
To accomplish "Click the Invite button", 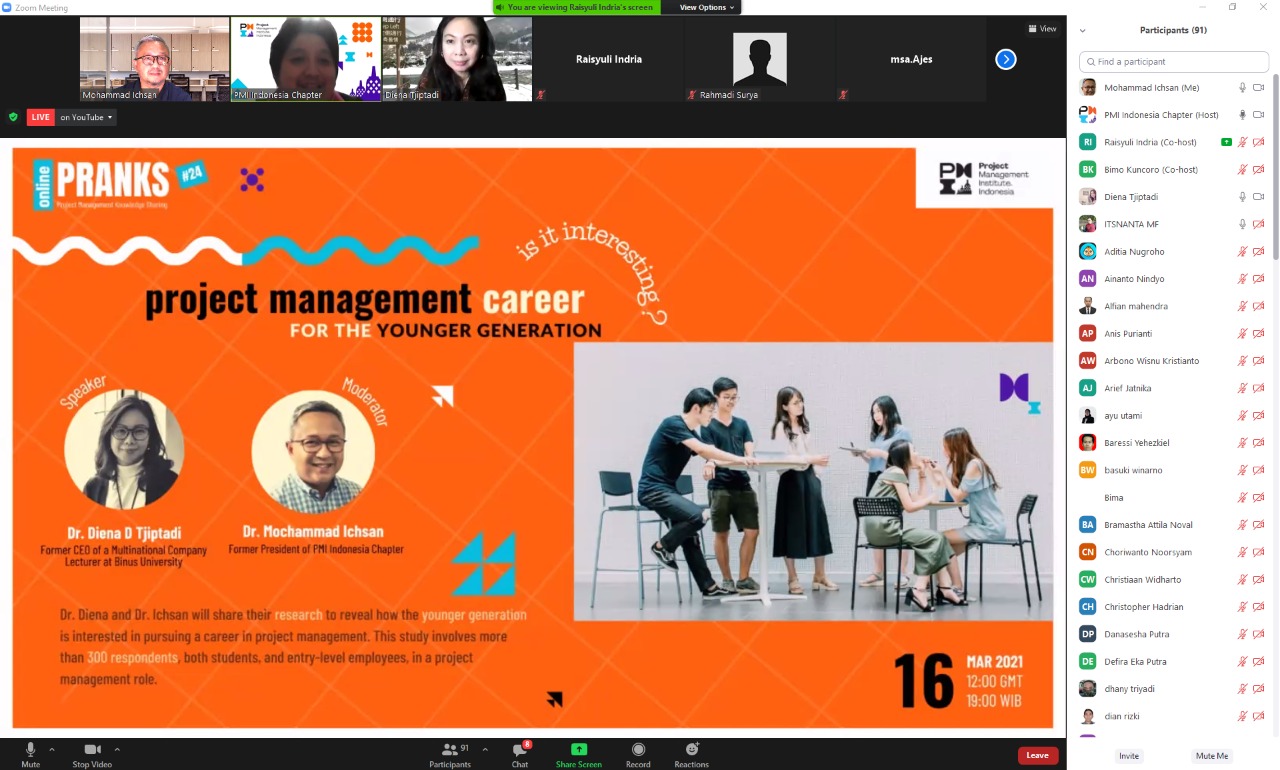I will [x=1129, y=756].
